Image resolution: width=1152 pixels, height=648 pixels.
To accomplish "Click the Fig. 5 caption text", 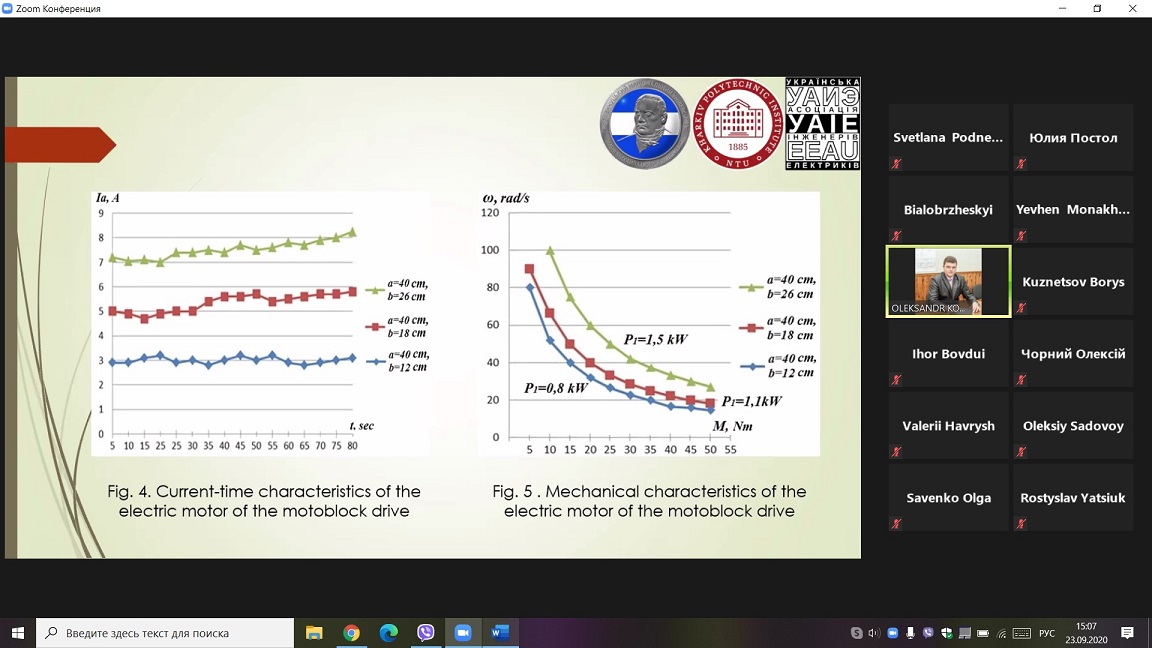I will pos(649,501).
